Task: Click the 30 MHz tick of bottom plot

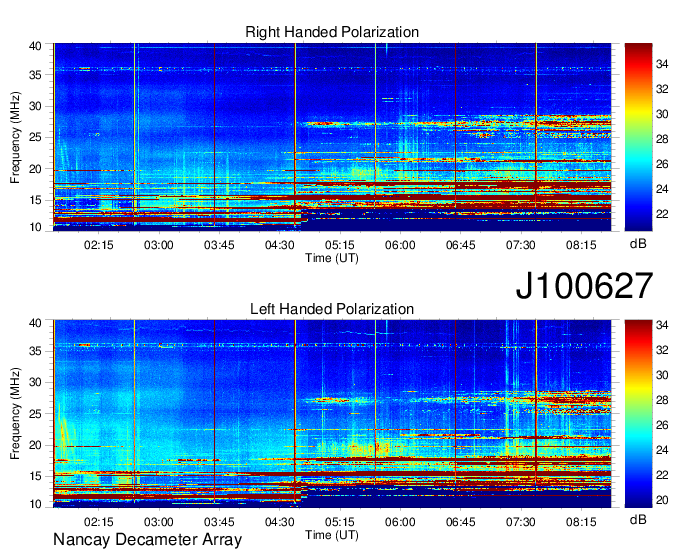Action: tap(35, 382)
